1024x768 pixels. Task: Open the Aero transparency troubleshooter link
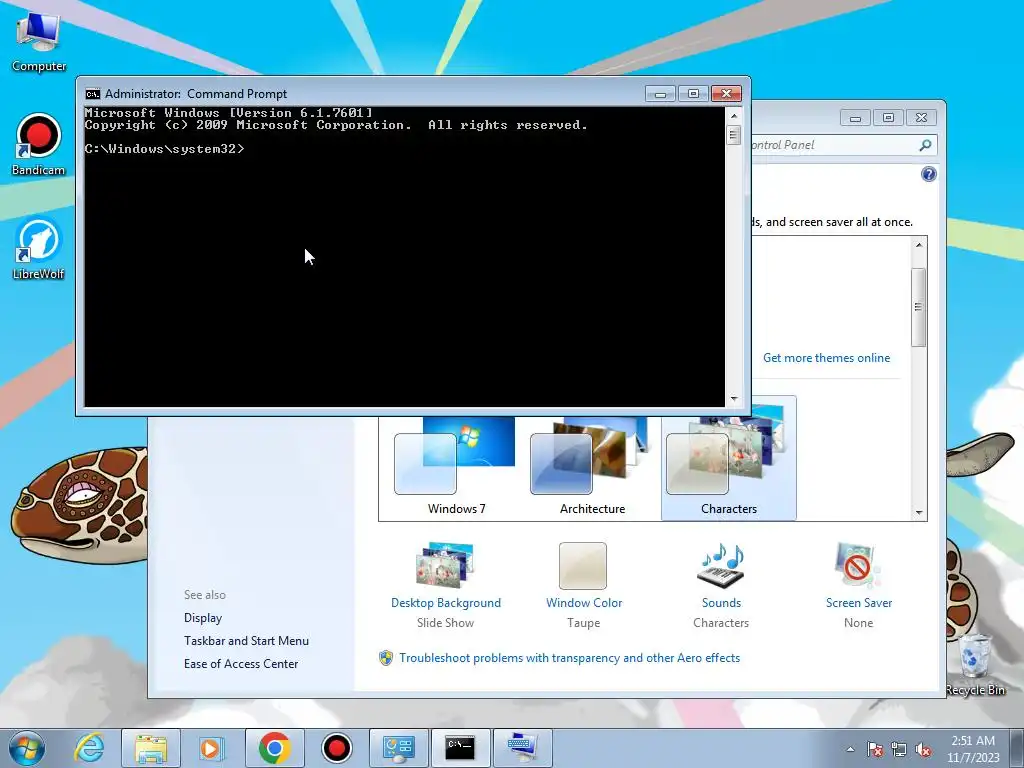[569, 658]
